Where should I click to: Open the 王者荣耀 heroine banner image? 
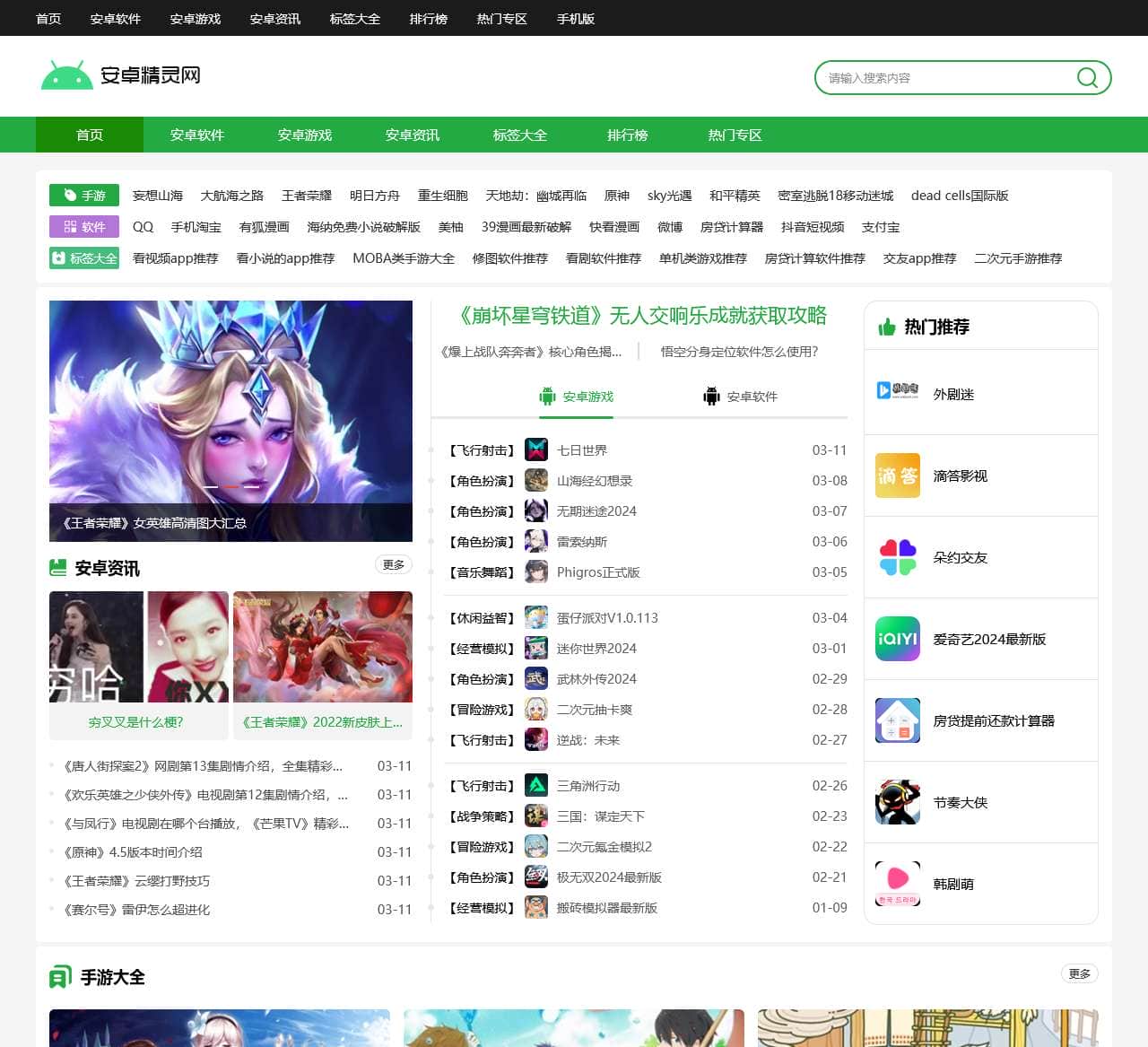coord(230,421)
